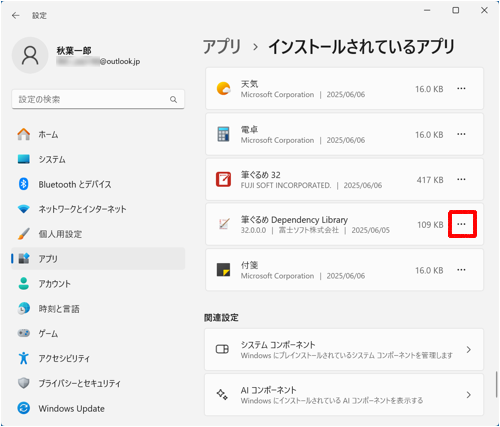Image resolution: width=500 pixels, height=427 pixels.
Task: Click the 電卓 calculator app icon
Action: pyautogui.click(x=224, y=134)
